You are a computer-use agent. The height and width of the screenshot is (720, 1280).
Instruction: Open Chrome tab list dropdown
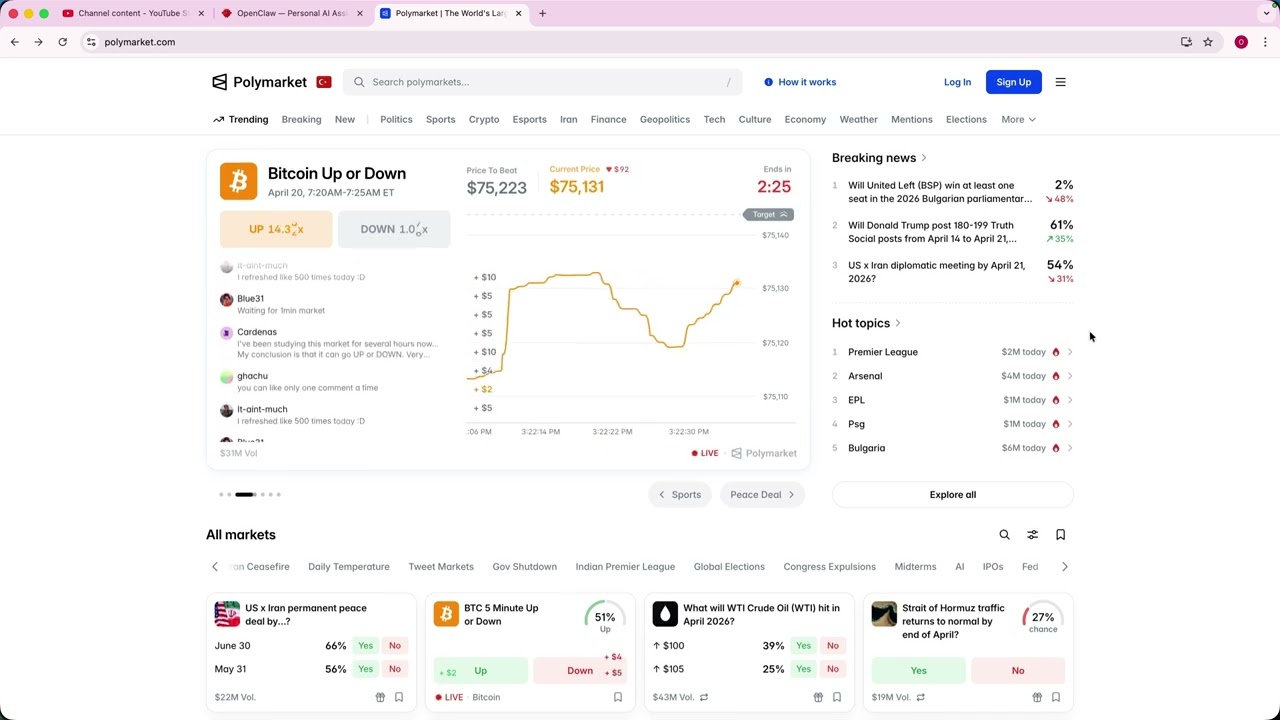tap(1266, 13)
